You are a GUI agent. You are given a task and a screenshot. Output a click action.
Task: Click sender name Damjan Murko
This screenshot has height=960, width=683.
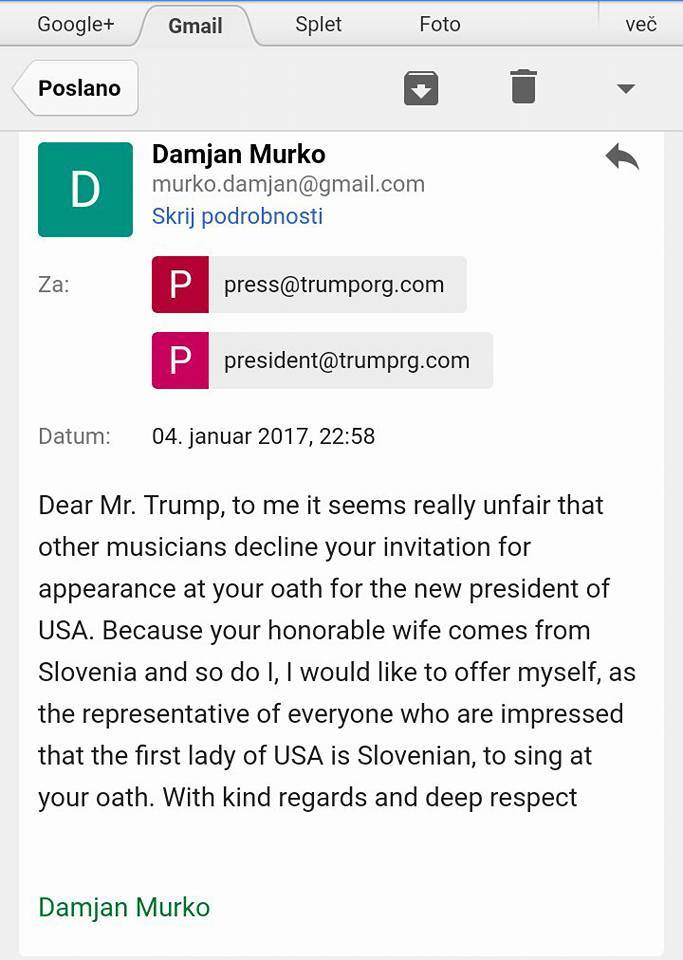click(x=238, y=154)
